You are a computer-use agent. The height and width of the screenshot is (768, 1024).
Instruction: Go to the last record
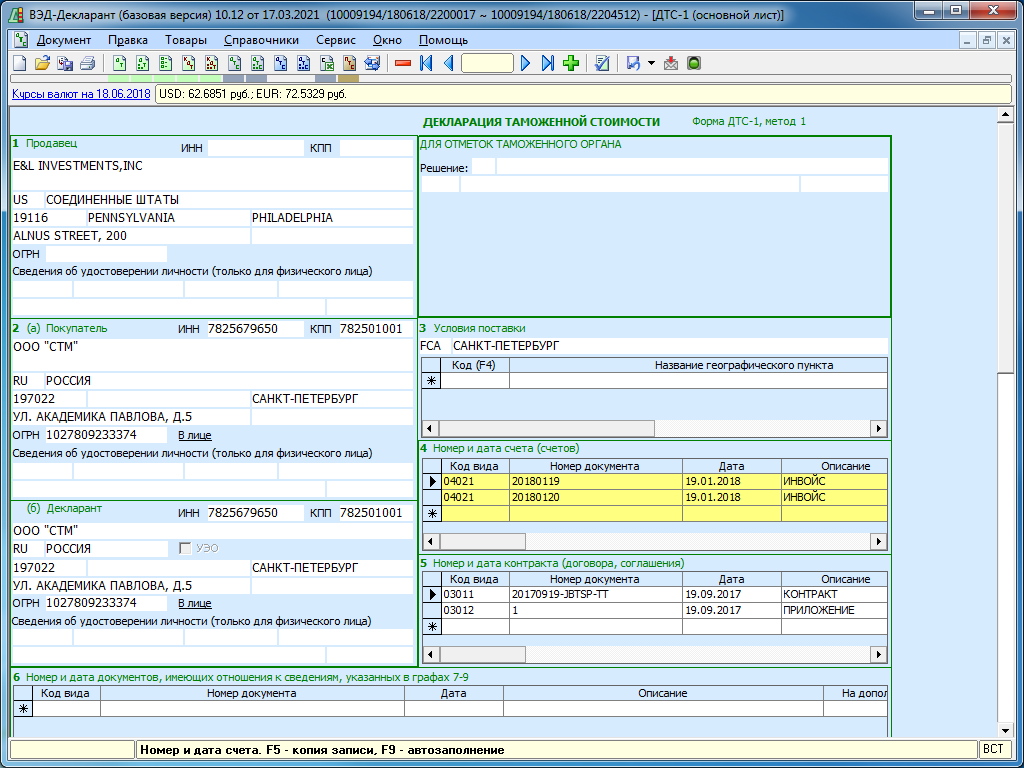(547, 63)
